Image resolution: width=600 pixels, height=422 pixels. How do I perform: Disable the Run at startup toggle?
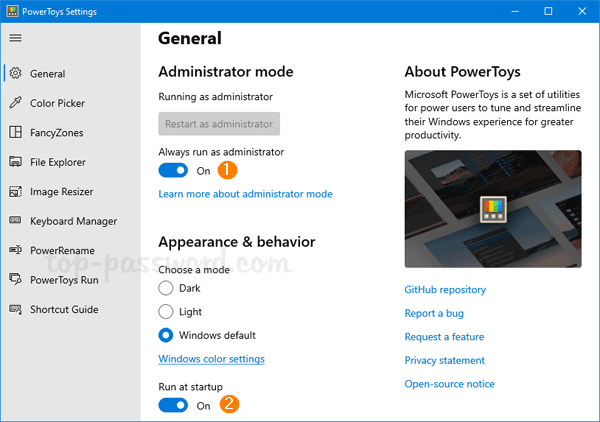(x=173, y=405)
